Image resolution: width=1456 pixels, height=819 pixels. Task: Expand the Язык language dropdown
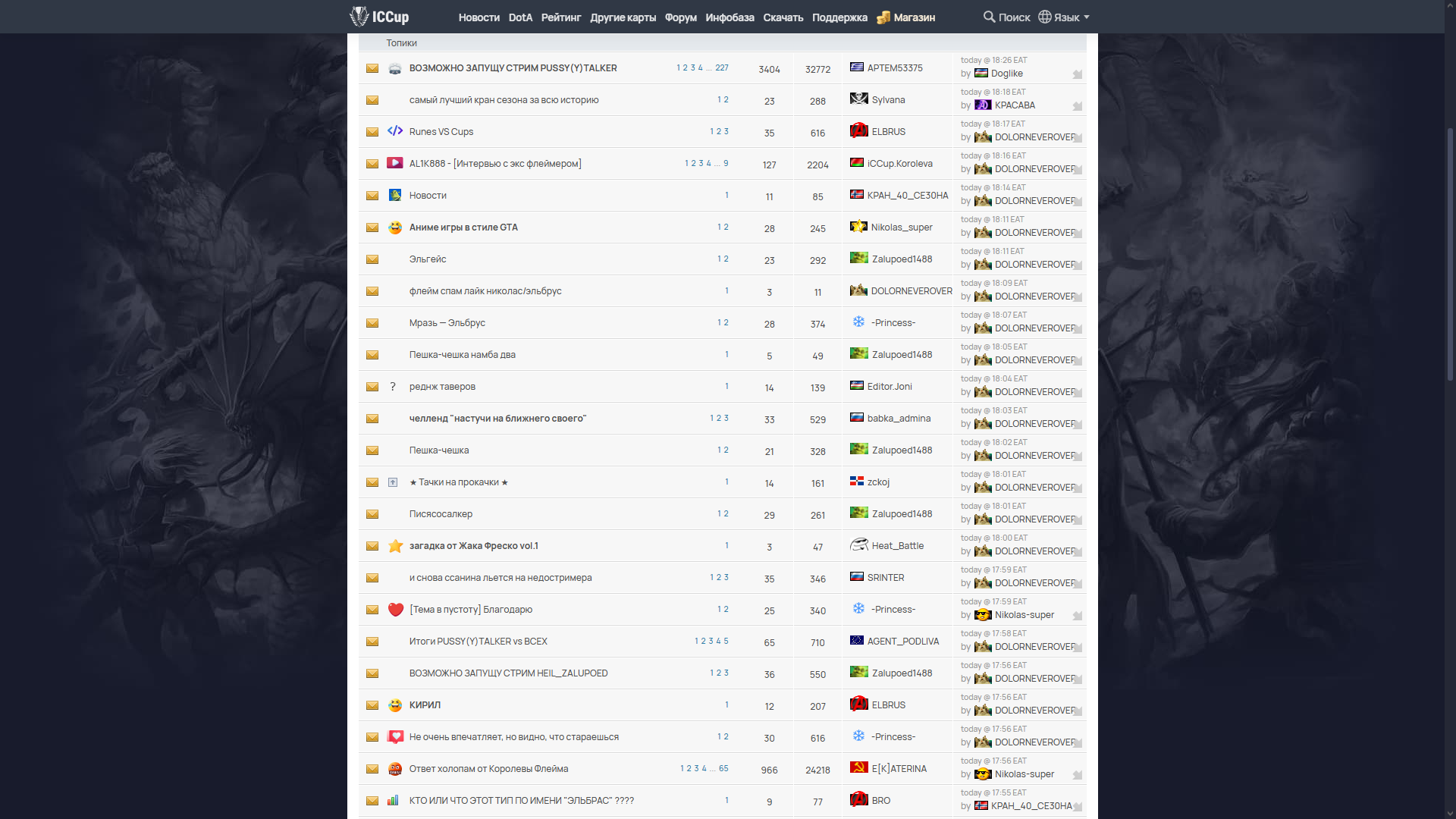[x=1064, y=17]
